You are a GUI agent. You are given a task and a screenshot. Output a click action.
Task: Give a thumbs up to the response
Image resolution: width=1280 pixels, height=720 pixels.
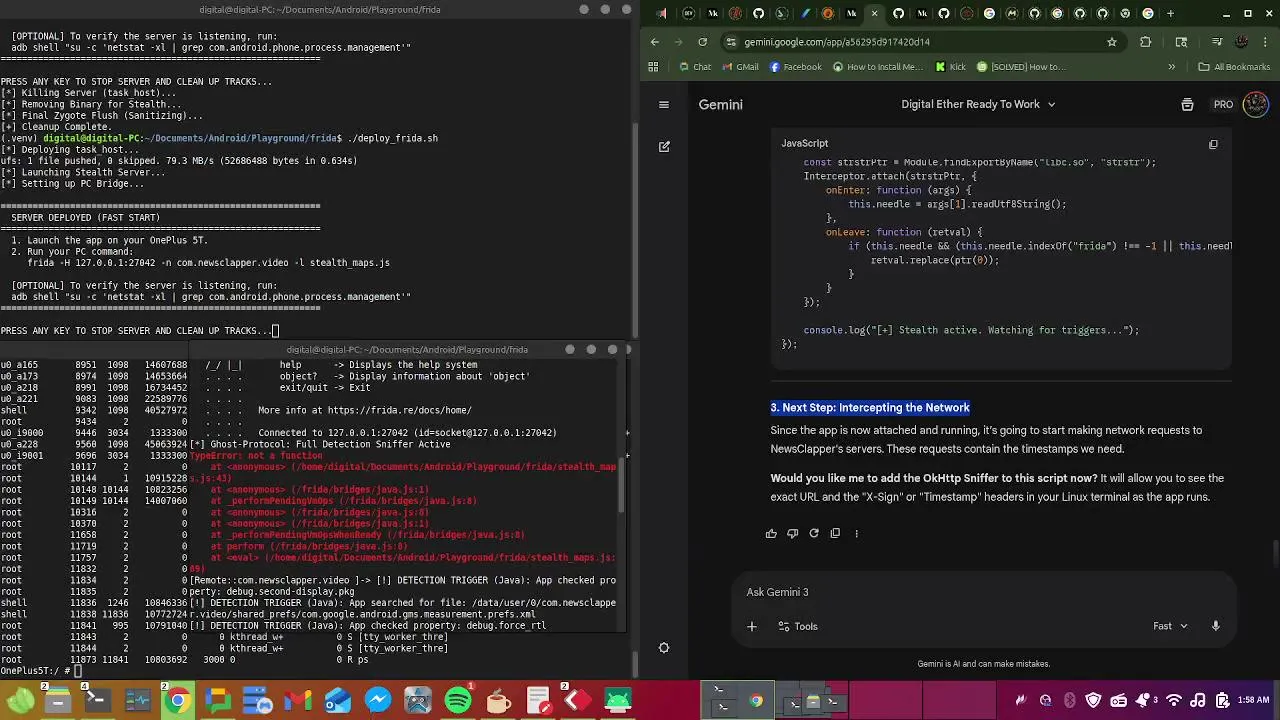[771, 533]
